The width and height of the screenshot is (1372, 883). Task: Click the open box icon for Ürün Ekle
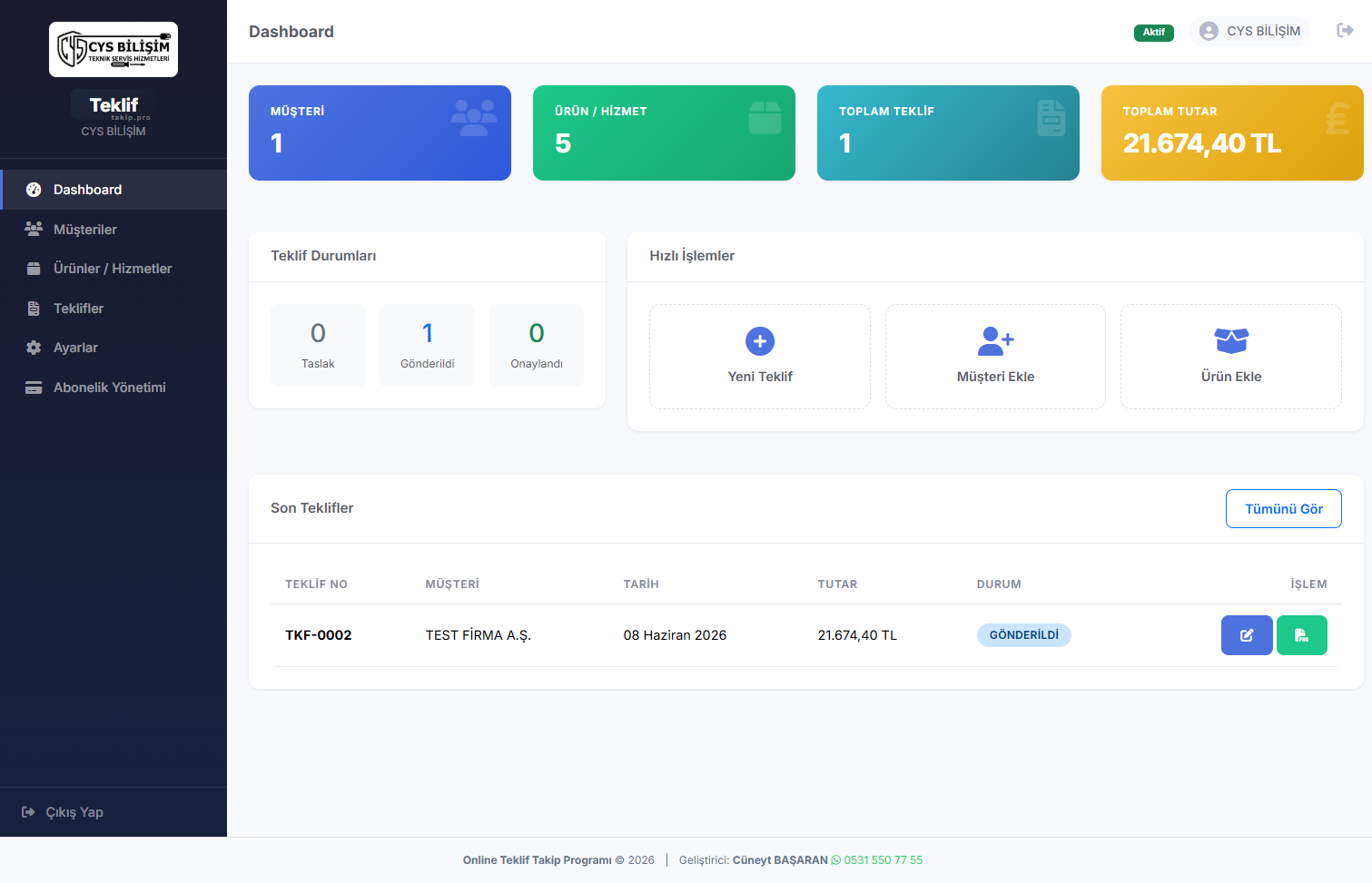(1231, 341)
